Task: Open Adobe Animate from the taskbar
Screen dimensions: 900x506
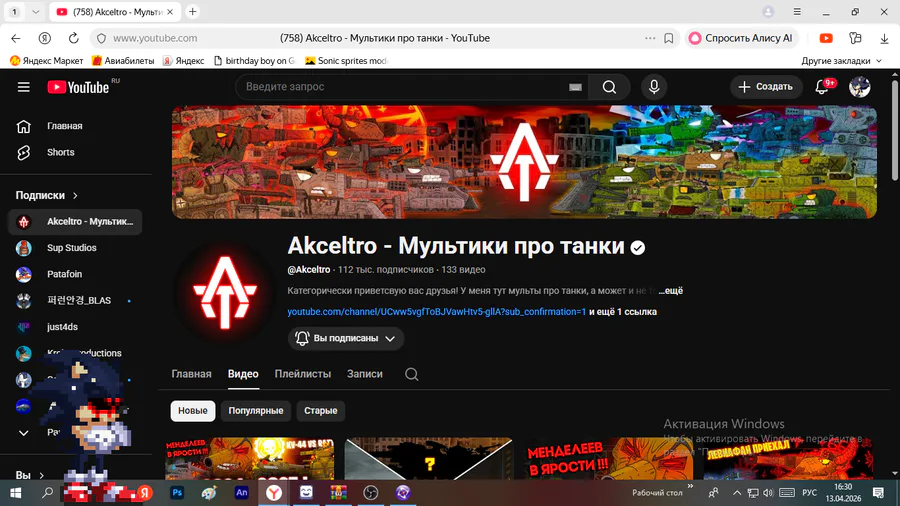Action: [x=242, y=493]
